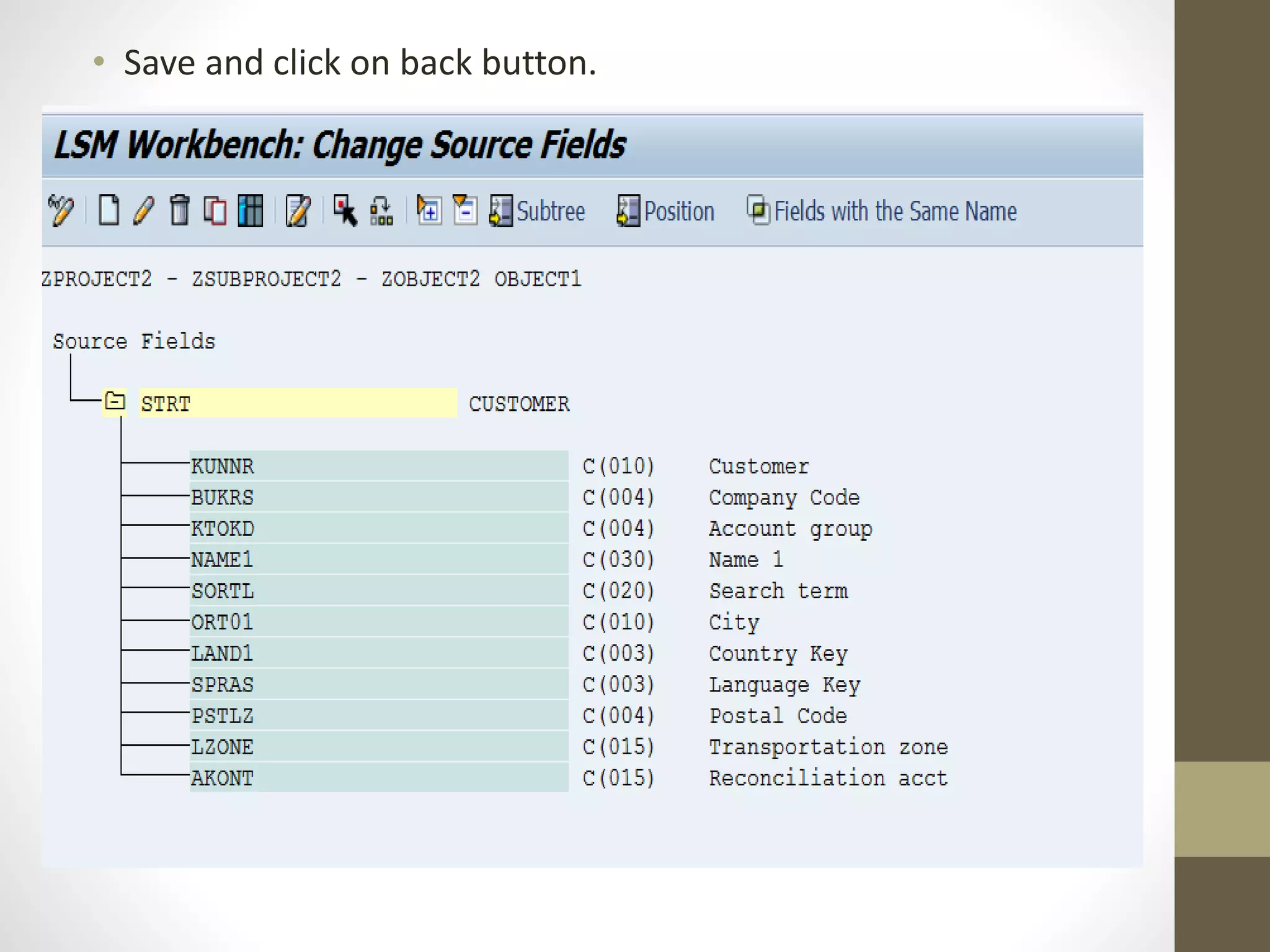Viewport: 1270px width, 952px height.
Task: Select the NAME1 source field
Action: pos(378,560)
